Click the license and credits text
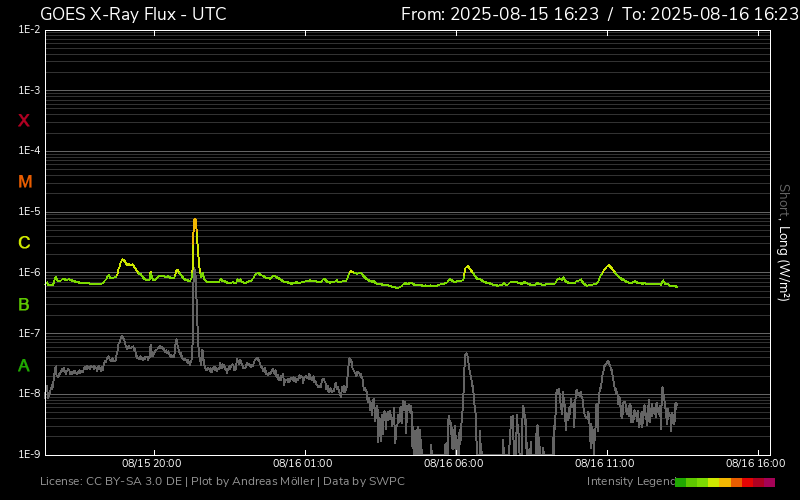Viewport: 800px width, 500px height. [x=222, y=482]
